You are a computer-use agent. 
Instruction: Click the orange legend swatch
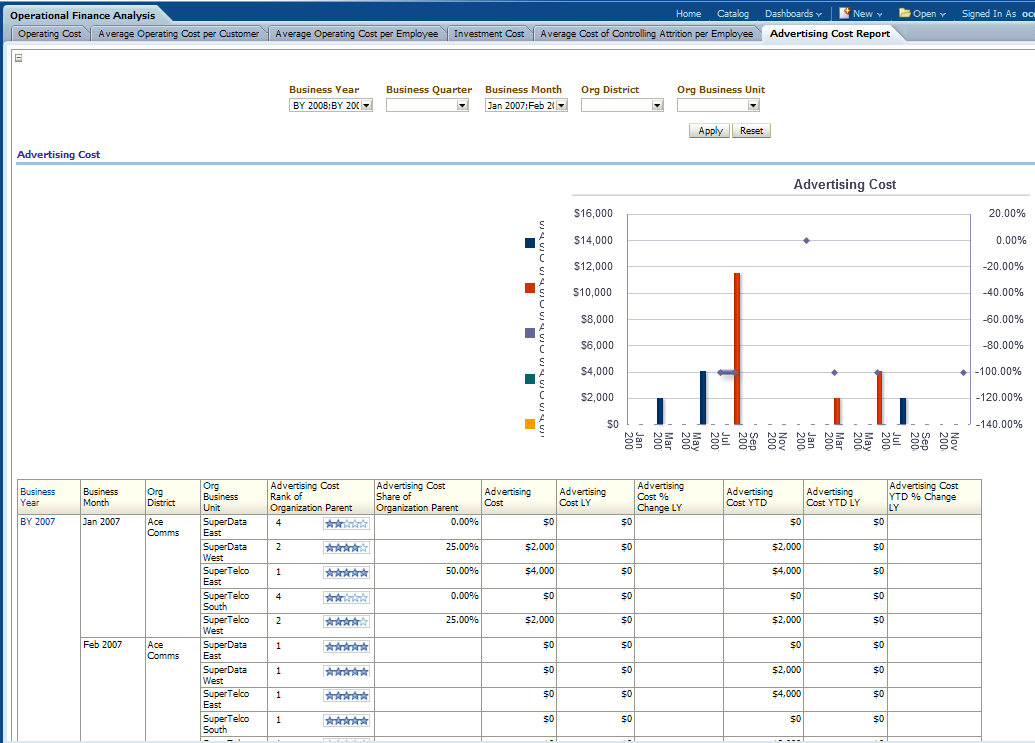[530, 424]
